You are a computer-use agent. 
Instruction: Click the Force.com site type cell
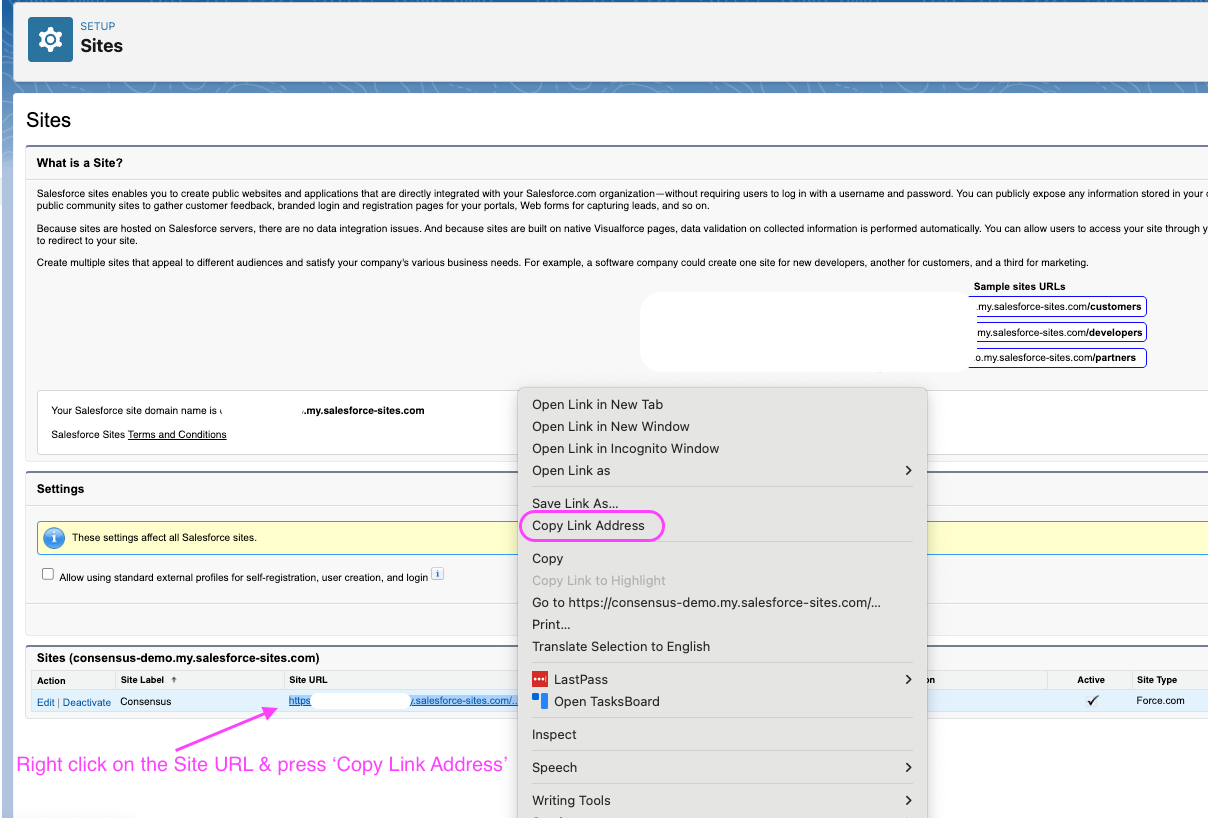(x=1161, y=701)
